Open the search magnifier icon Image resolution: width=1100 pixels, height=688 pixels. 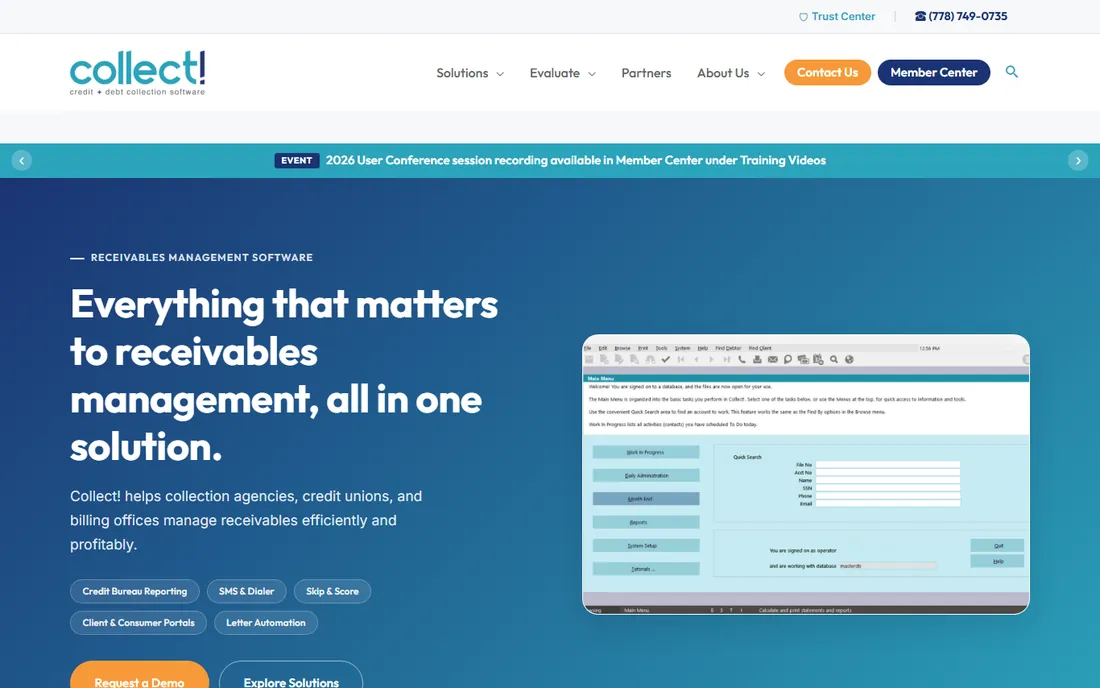tap(1012, 72)
